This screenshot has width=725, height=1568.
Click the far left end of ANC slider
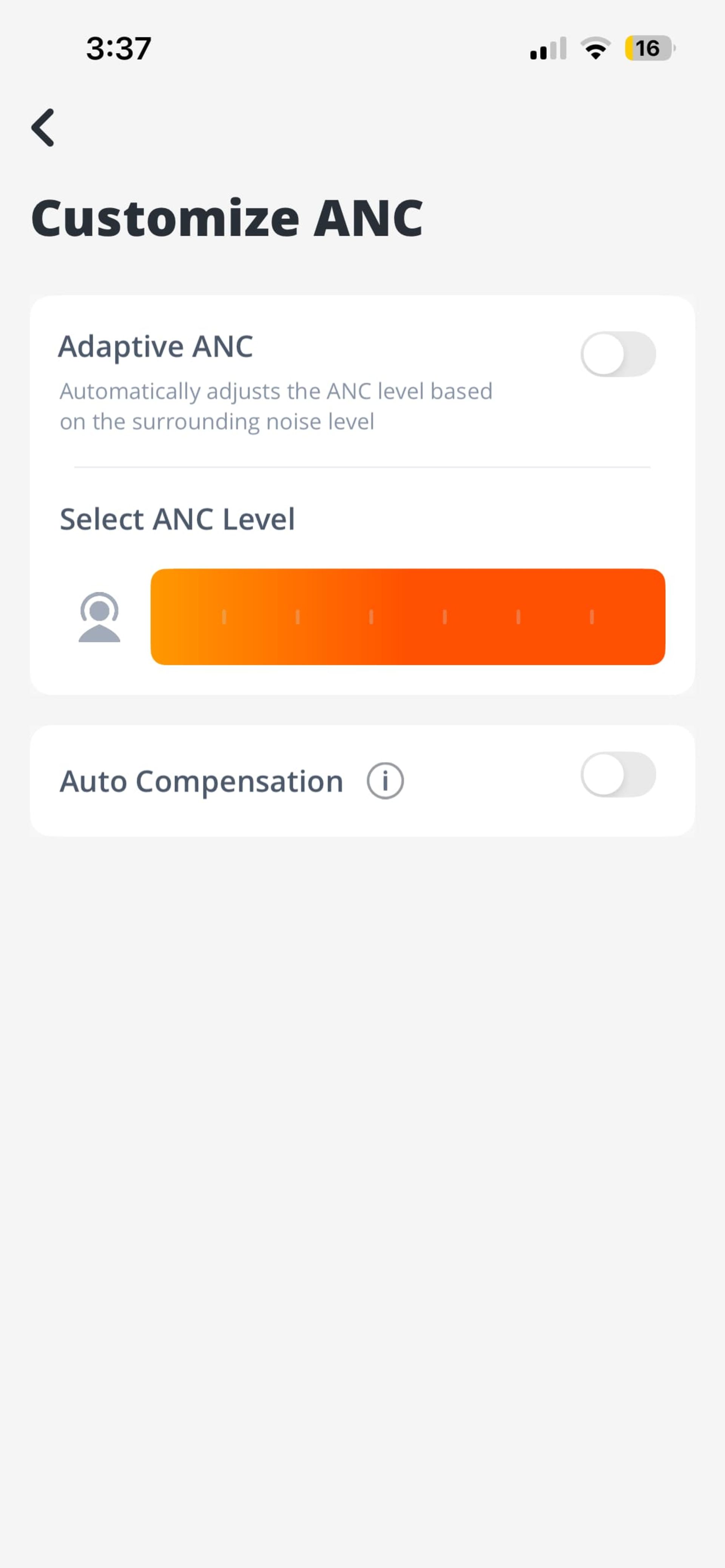(x=160, y=617)
